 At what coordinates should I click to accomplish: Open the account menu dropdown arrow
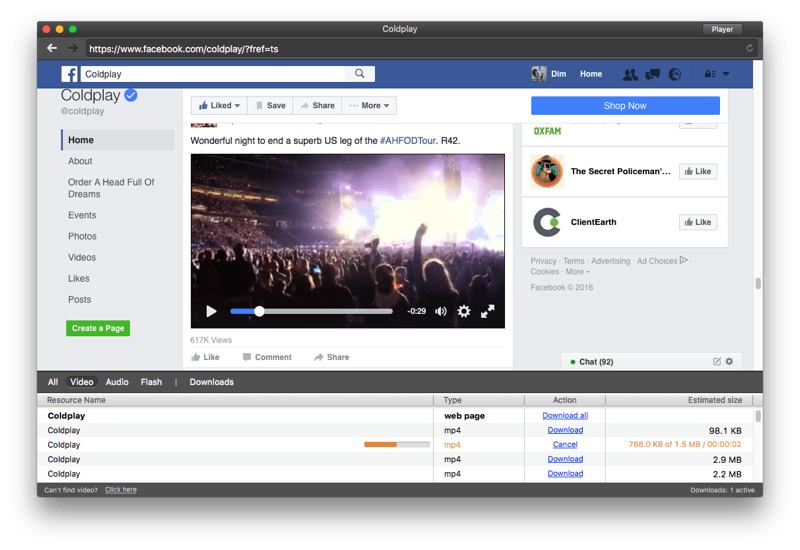726,74
